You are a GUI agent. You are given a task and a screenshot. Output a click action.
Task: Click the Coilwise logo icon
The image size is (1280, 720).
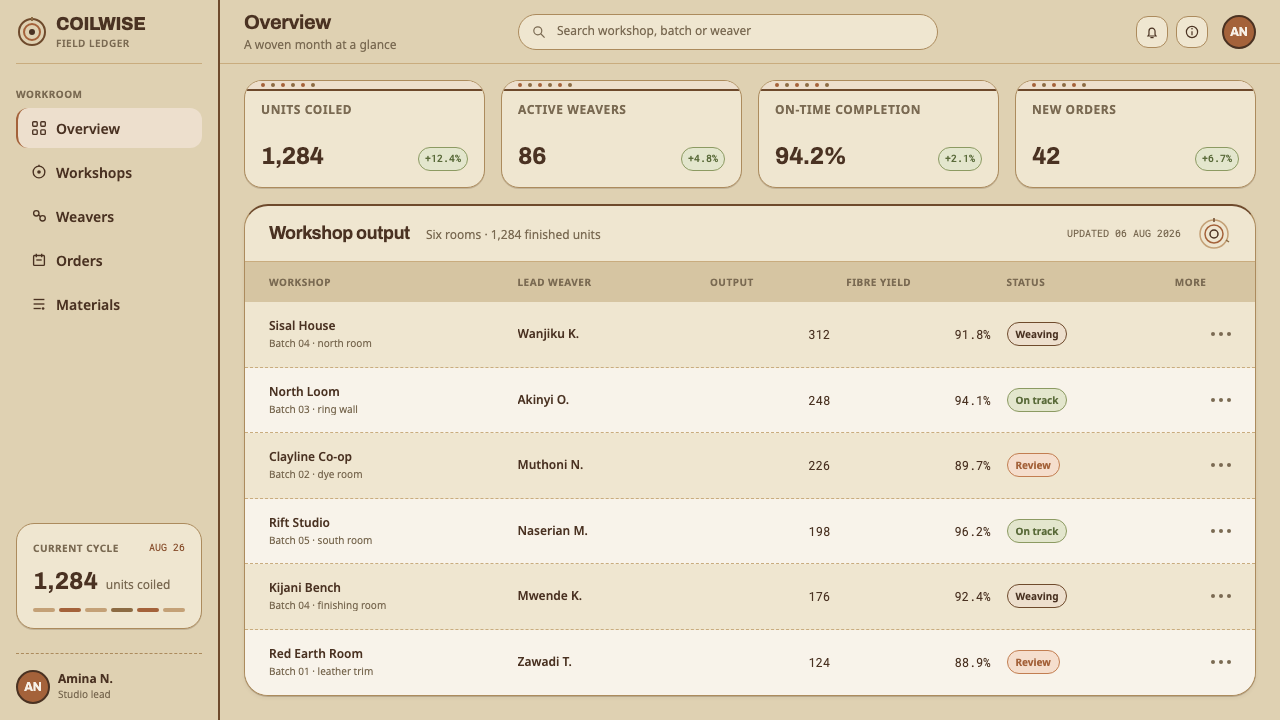coord(32,32)
